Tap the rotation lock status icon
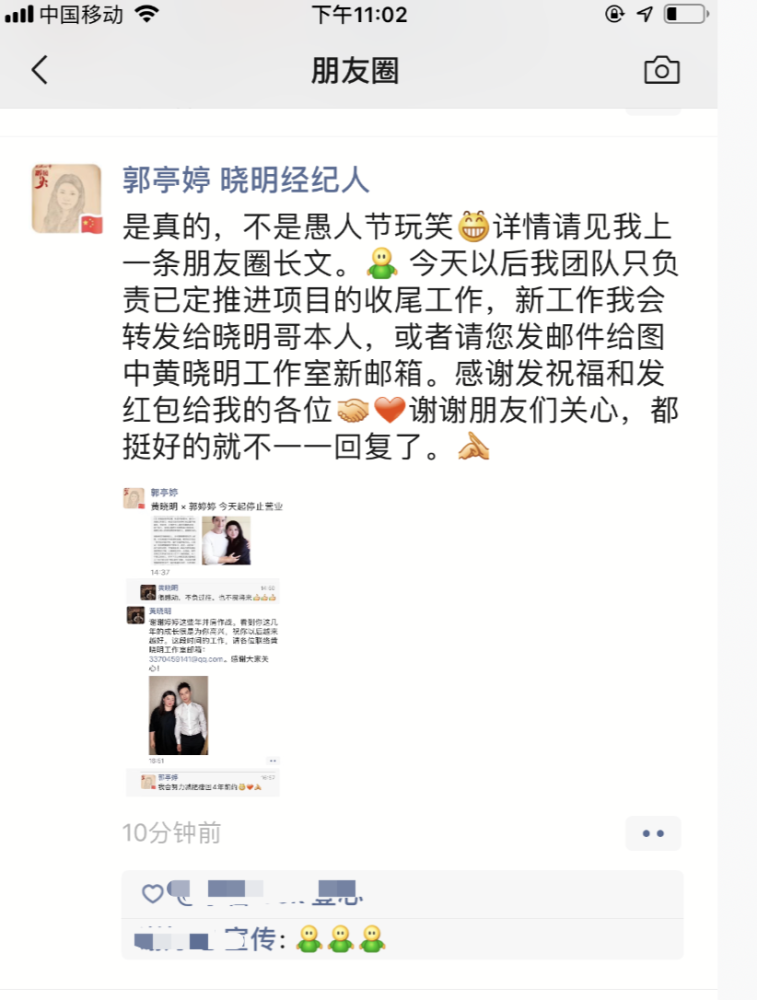The height and width of the screenshot is (1000, 757). point(614,14)
